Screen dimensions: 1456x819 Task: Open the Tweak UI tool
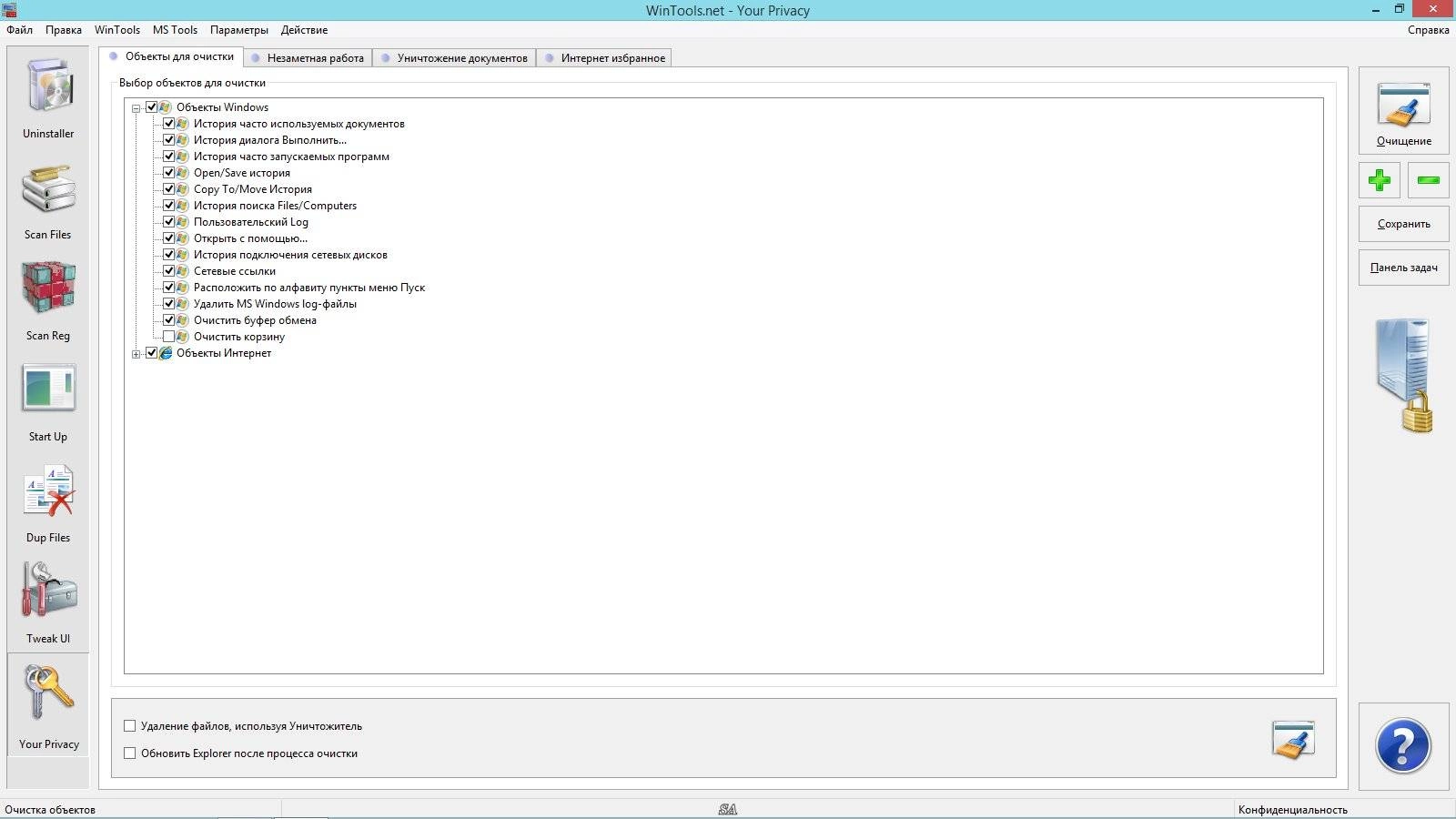(x=48, y=603)
